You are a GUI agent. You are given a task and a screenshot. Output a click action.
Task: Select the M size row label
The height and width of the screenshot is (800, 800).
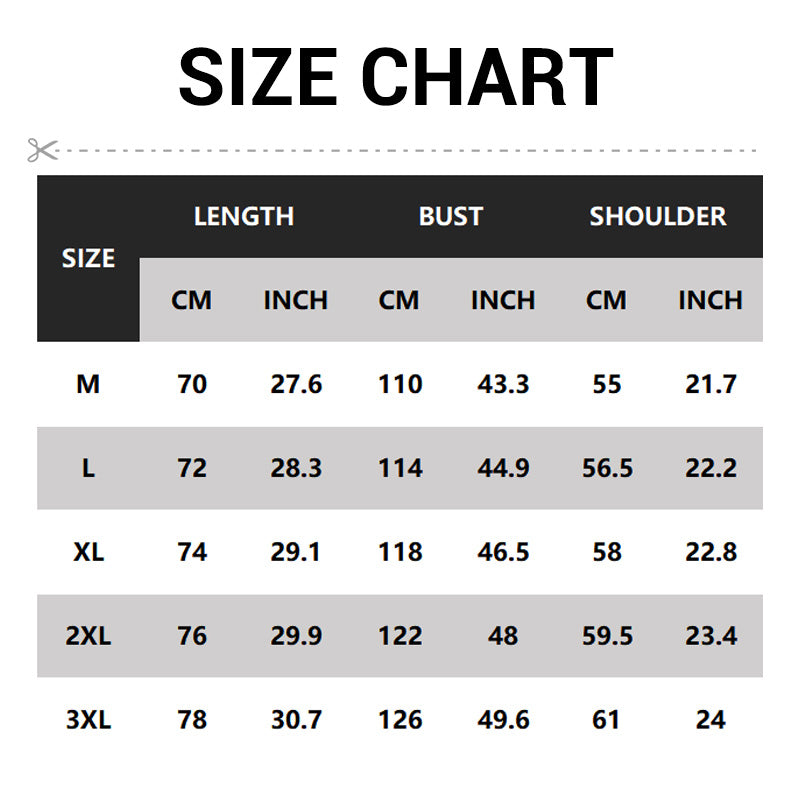point(88,384)
